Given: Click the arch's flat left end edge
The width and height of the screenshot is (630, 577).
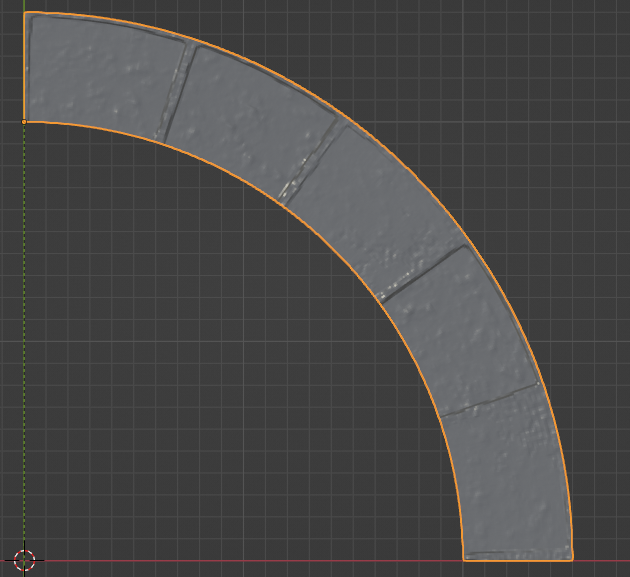Looking at the screenshot, I should click(x=25, y=67).
